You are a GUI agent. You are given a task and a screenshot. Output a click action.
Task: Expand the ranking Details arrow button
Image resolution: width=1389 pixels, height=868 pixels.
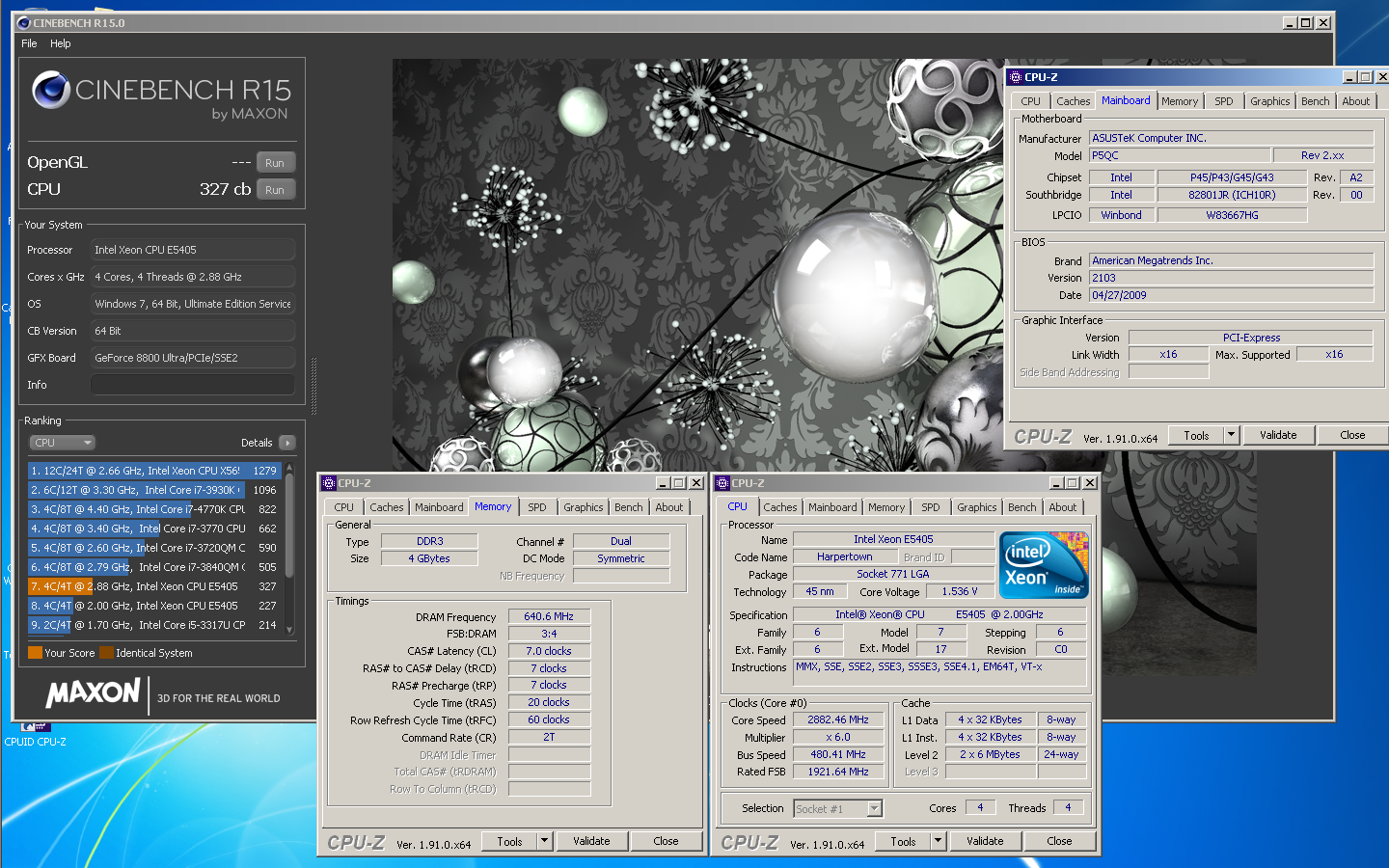287,443
